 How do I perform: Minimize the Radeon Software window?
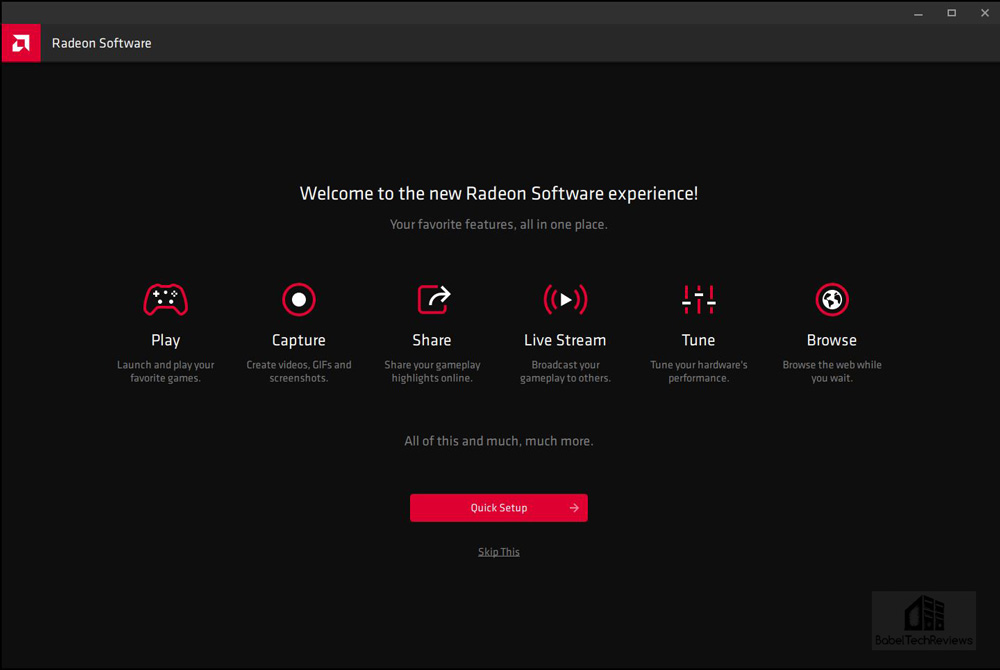918,13
